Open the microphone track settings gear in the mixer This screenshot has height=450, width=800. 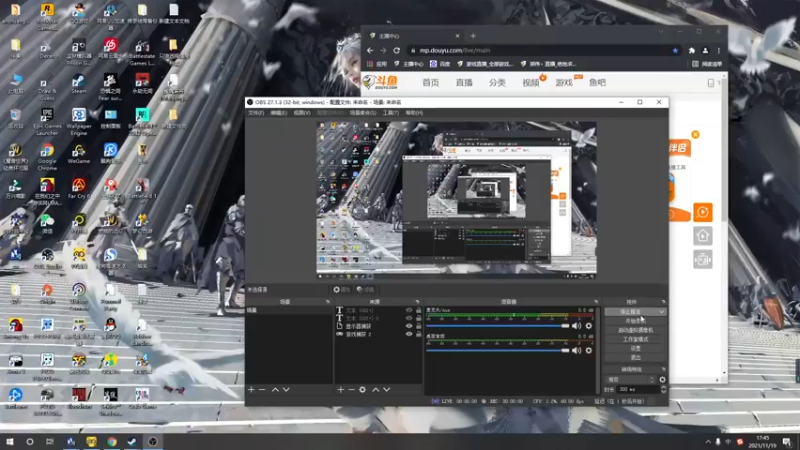[589, 326]
